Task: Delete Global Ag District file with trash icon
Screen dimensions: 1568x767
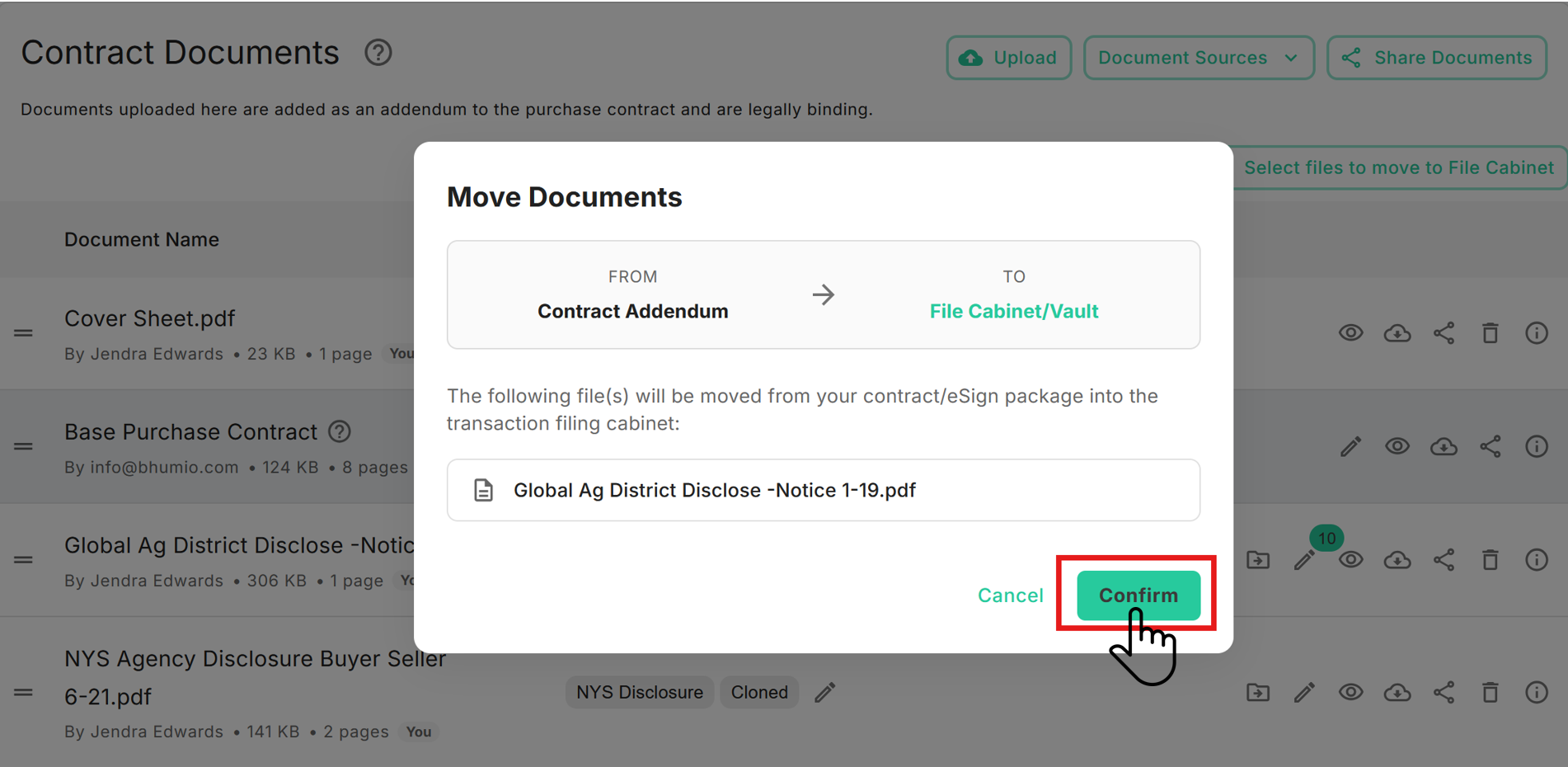Action: coord(1490,560)
